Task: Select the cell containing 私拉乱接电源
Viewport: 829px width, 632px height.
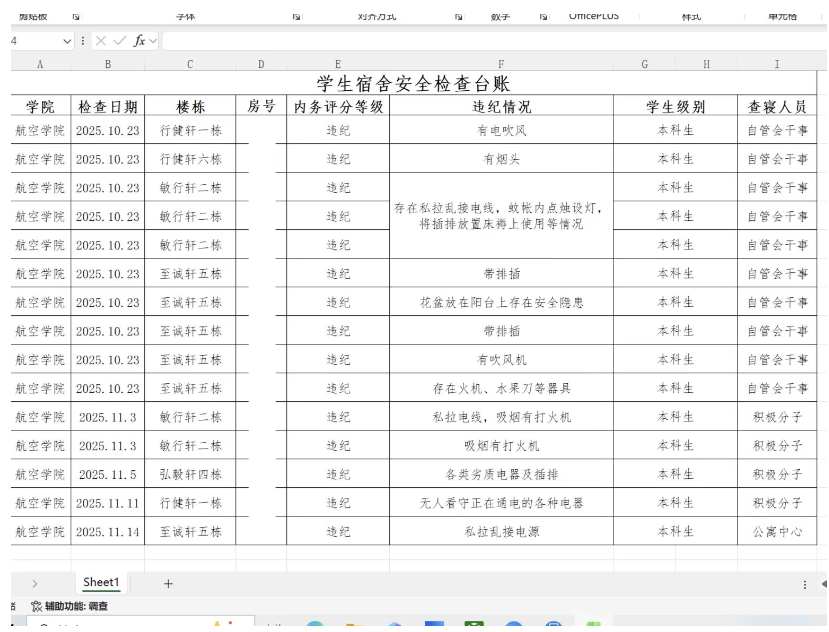Action: pos(501,532)
